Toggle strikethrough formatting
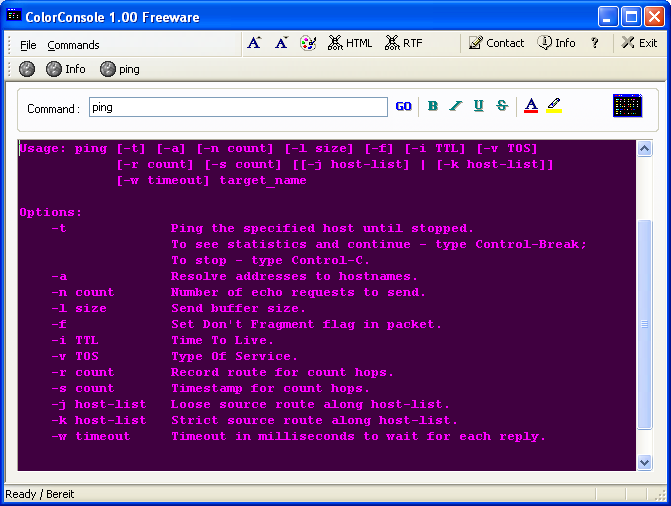 pyautogui.click(x=502, y=106)
